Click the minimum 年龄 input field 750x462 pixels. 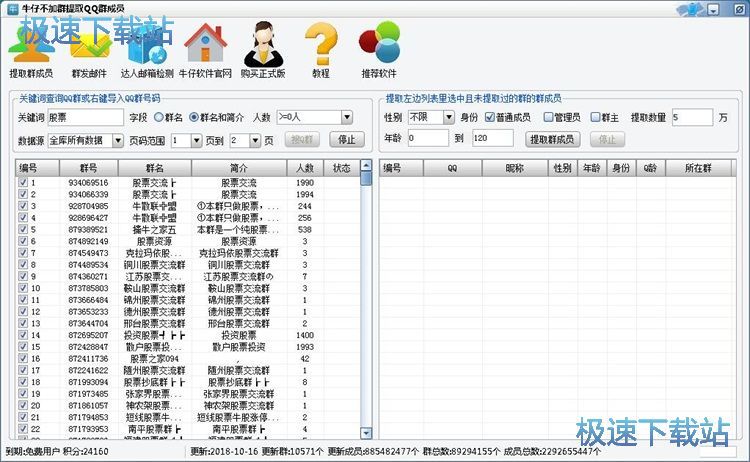(x=428, y=138)
